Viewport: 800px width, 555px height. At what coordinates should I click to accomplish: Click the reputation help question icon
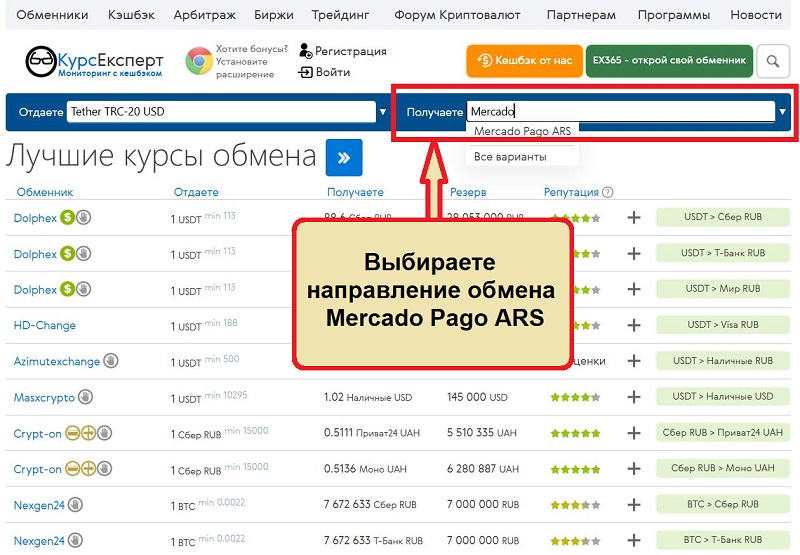point(607,192)
